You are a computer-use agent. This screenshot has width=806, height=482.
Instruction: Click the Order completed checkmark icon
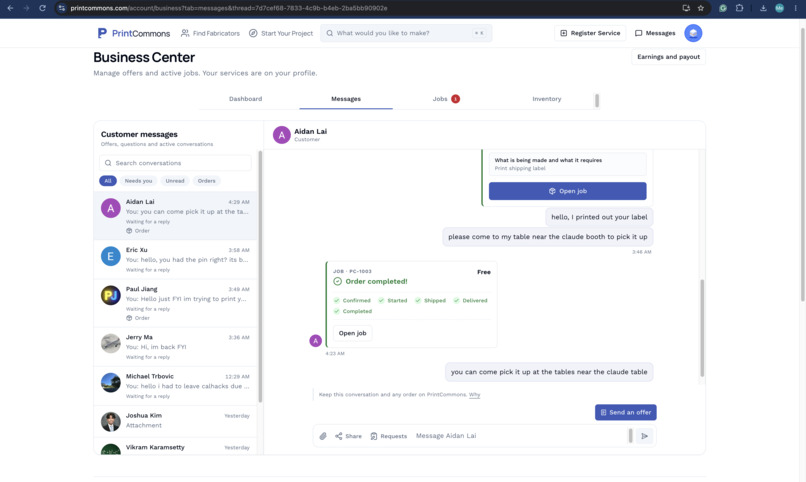[x=337, y=281]
